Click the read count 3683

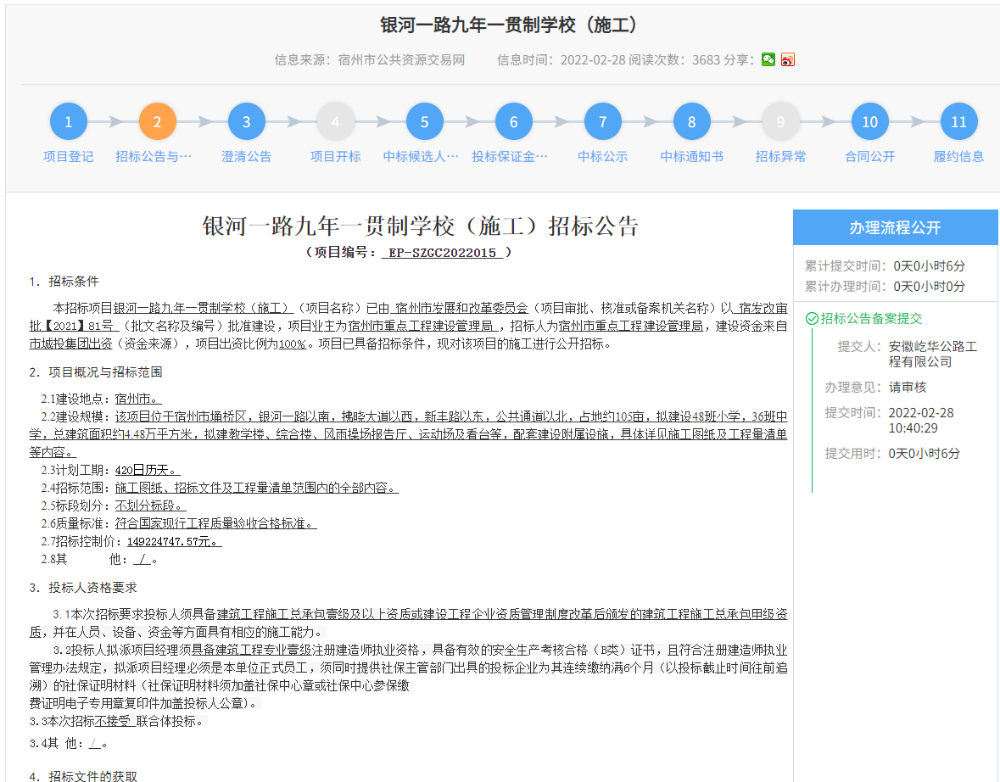click(x=706, y=60)
